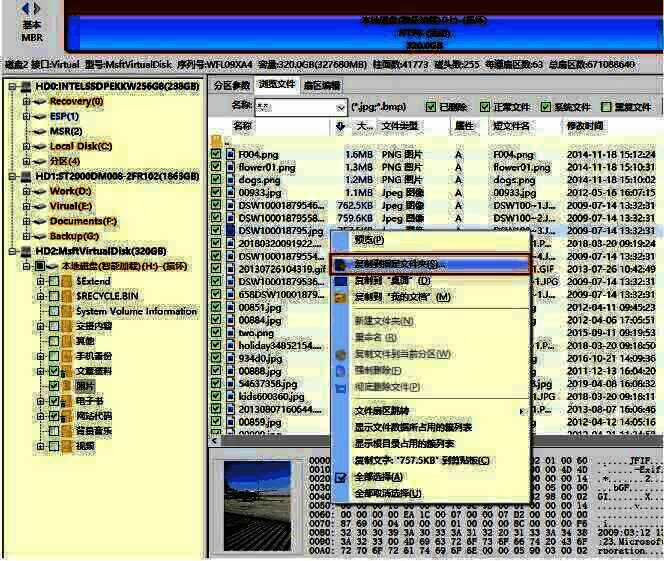Switch to the 分区参数 tab
This screenshot has width=664, height=561.
230,85
